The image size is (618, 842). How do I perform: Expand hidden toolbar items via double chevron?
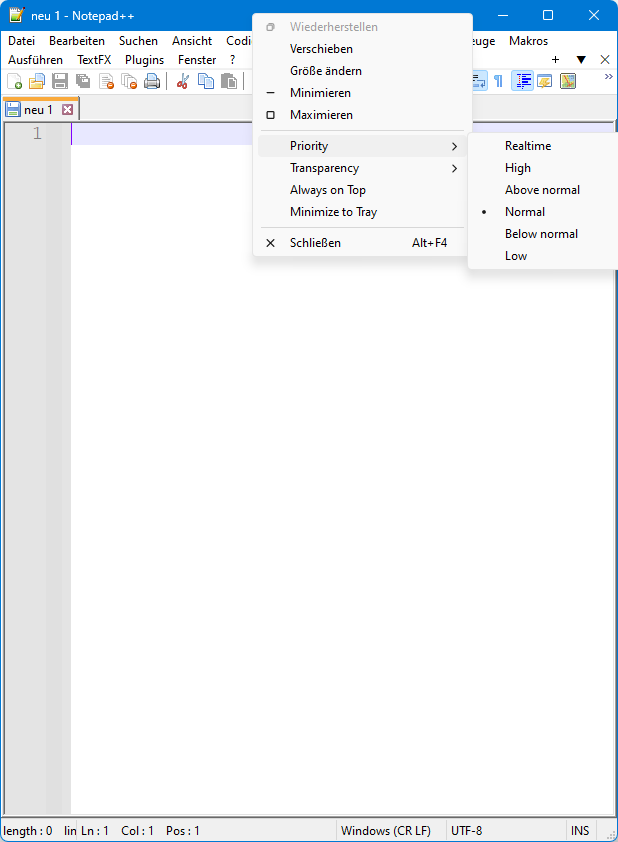coord(608,77)
